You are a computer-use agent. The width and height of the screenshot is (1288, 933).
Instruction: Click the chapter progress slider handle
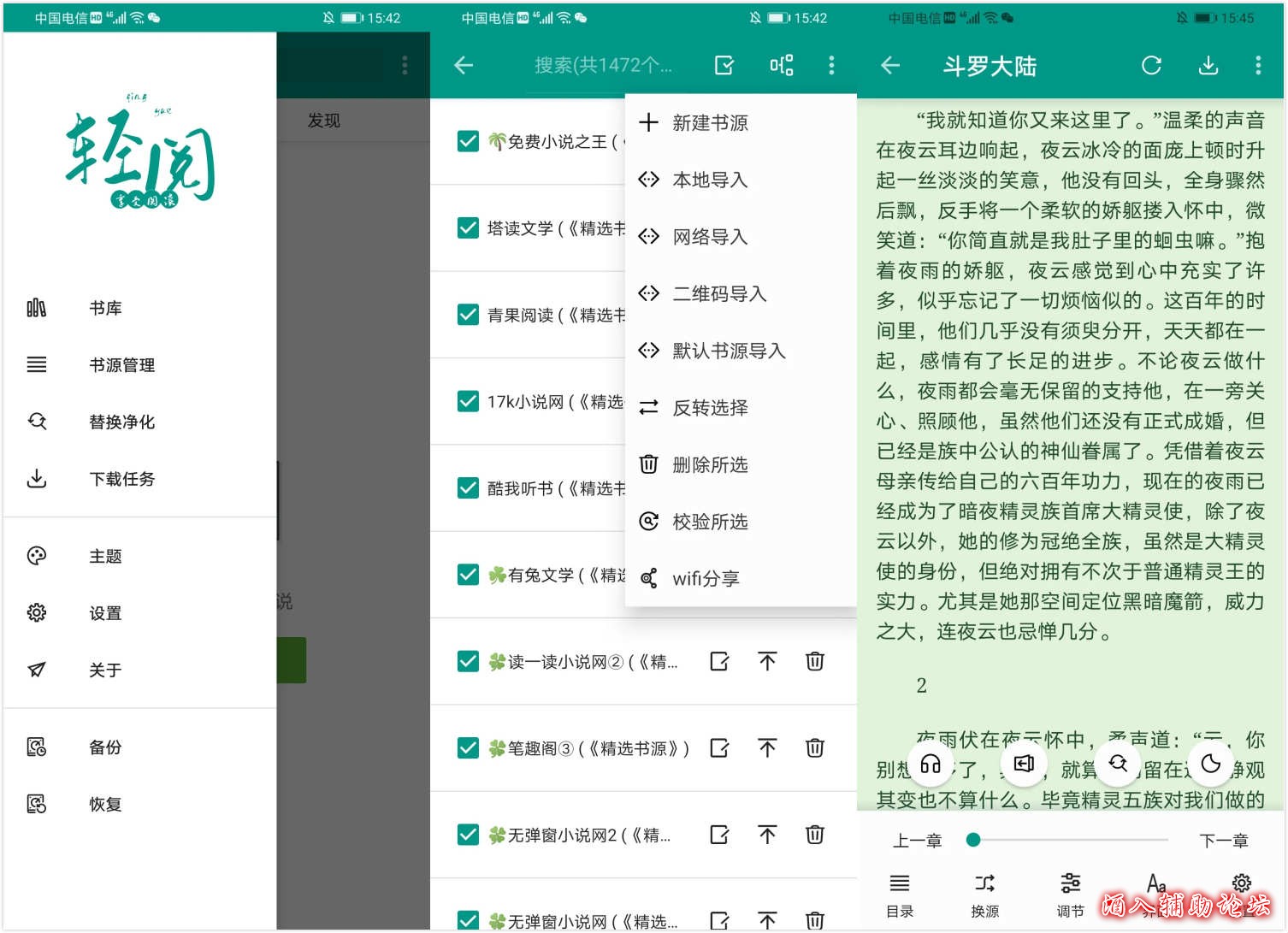pos(972,840)
